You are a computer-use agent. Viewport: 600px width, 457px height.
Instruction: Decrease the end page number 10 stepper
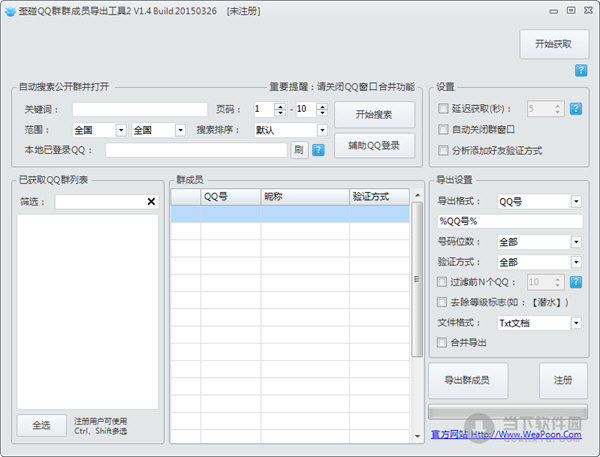322,113
